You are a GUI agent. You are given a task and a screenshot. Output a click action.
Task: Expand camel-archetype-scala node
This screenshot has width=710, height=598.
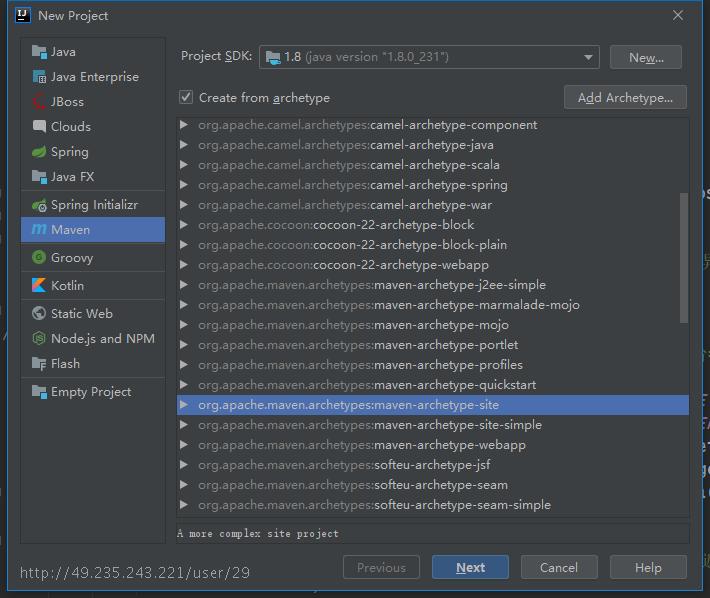coord(184,165)
